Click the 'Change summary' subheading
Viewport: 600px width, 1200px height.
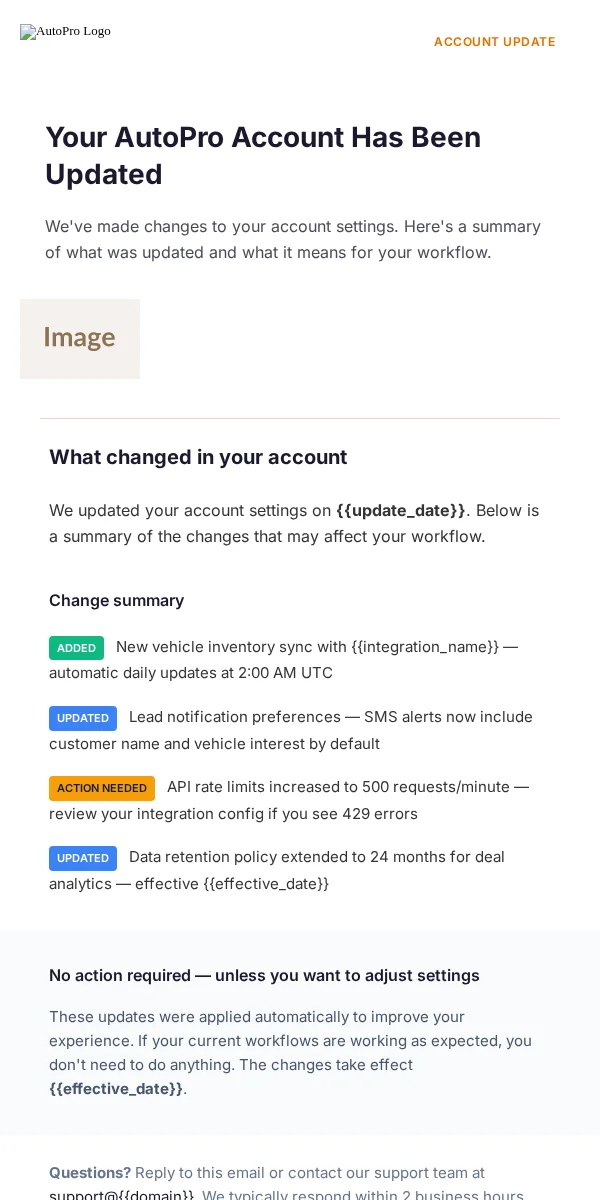click(117, 600)
